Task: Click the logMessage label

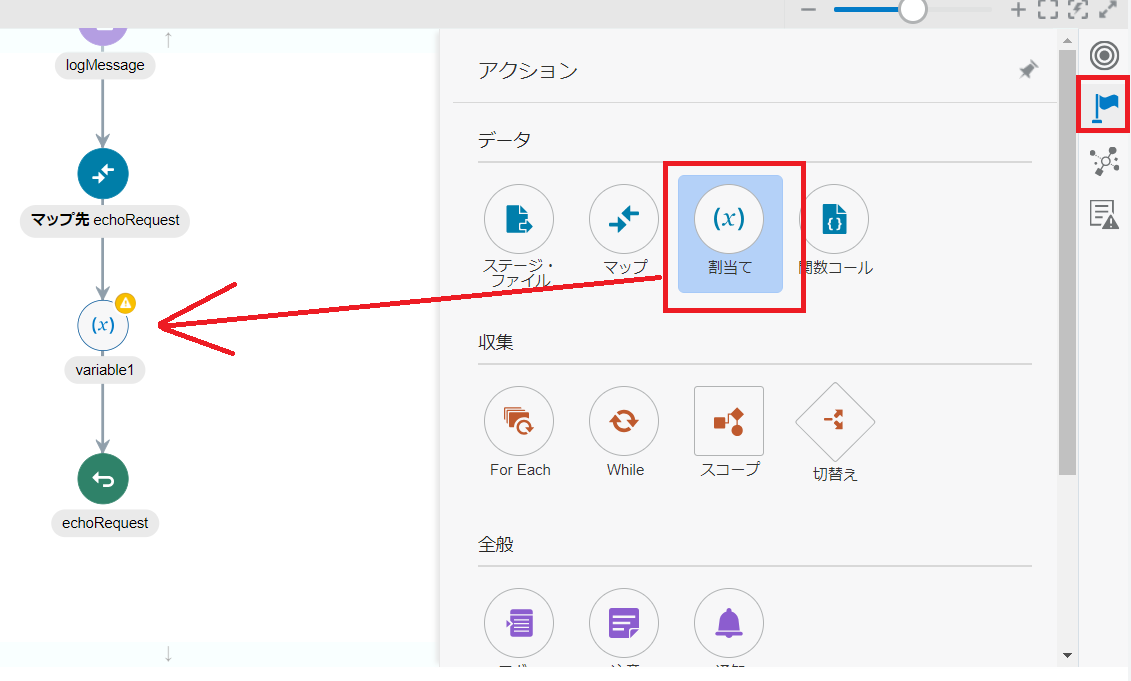Action: [105, 65]
